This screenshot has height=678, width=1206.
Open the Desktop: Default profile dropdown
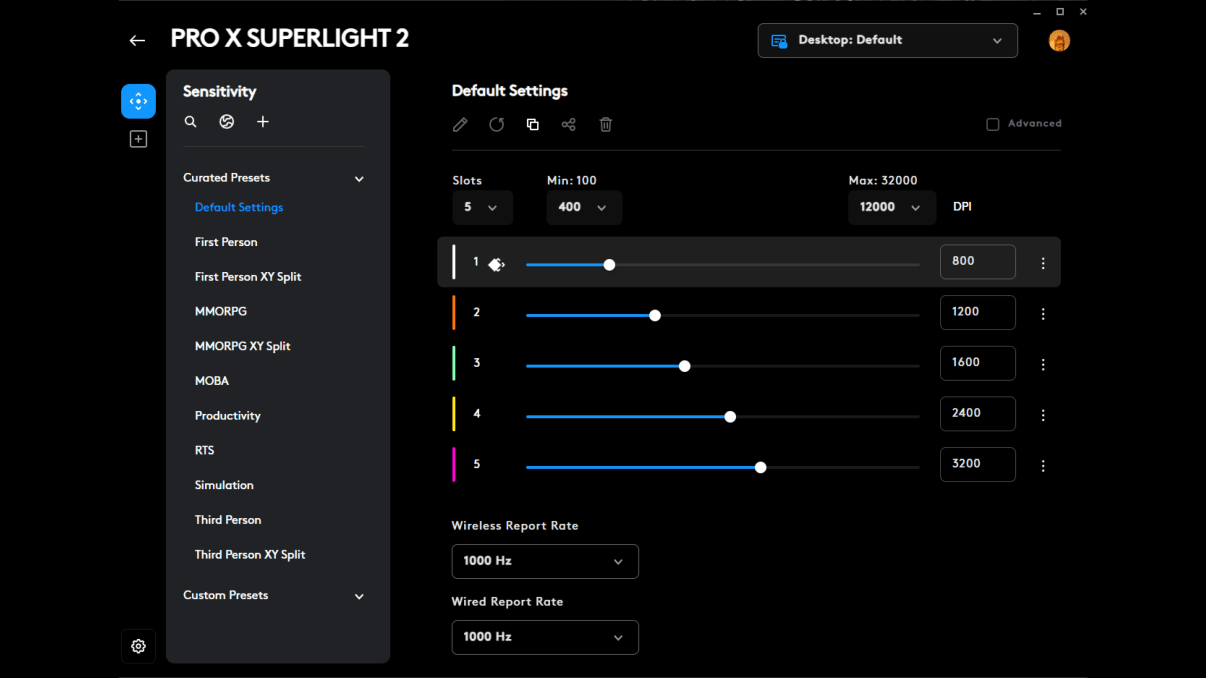(887, 40)
